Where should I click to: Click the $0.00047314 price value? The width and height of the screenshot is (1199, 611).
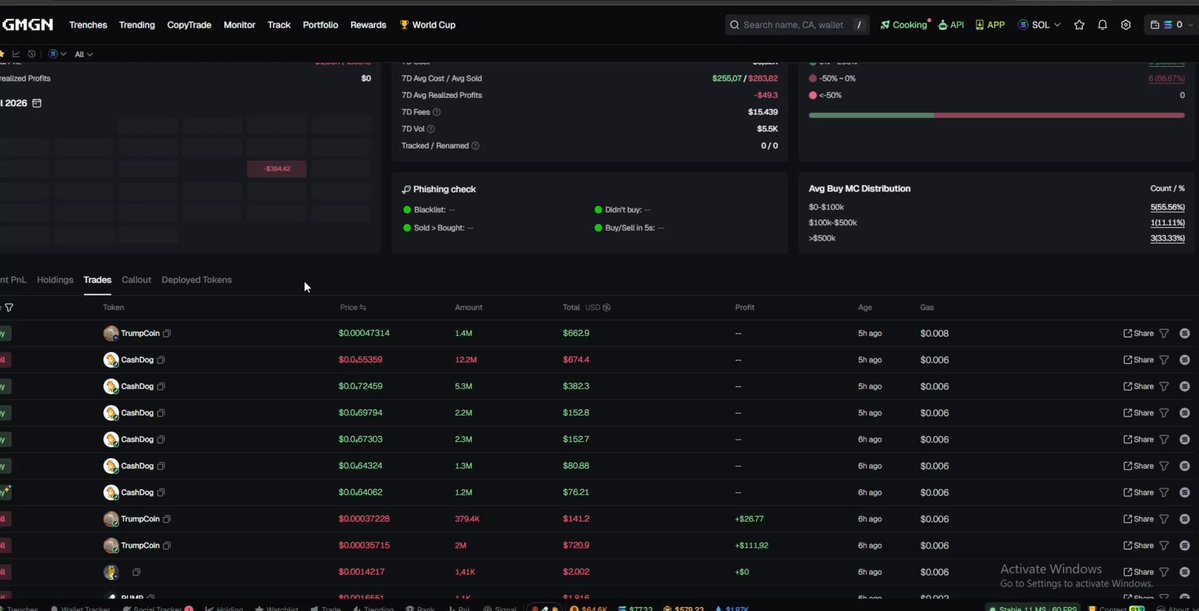tap(364, 333)
